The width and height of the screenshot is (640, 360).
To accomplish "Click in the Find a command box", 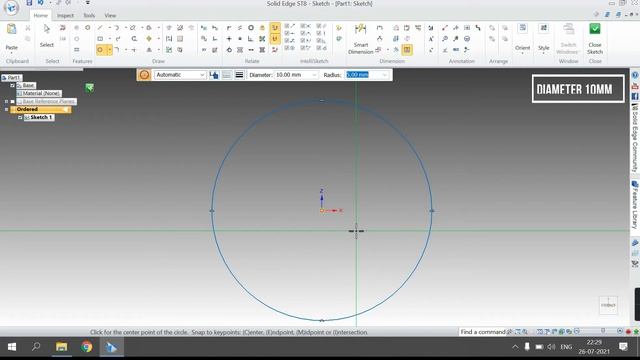I will pyautogui.click(x=483, y=332).
